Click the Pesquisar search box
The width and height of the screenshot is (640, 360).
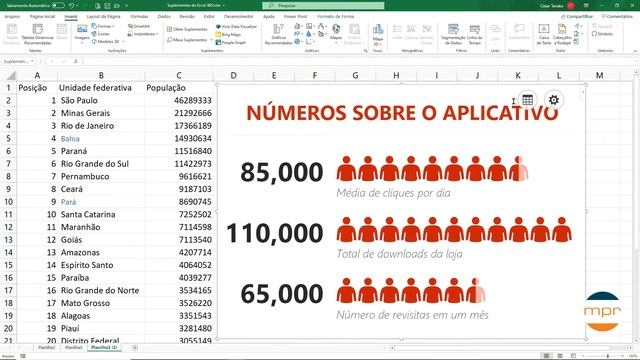pyautogui.click(x=323, y=6)
